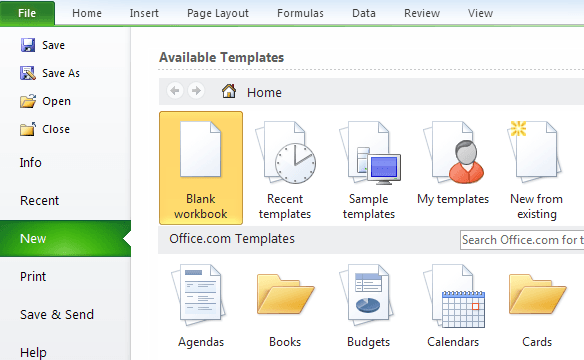Click the Save As icon
This screenshot has width=584, height=360.
pos(28,73)
